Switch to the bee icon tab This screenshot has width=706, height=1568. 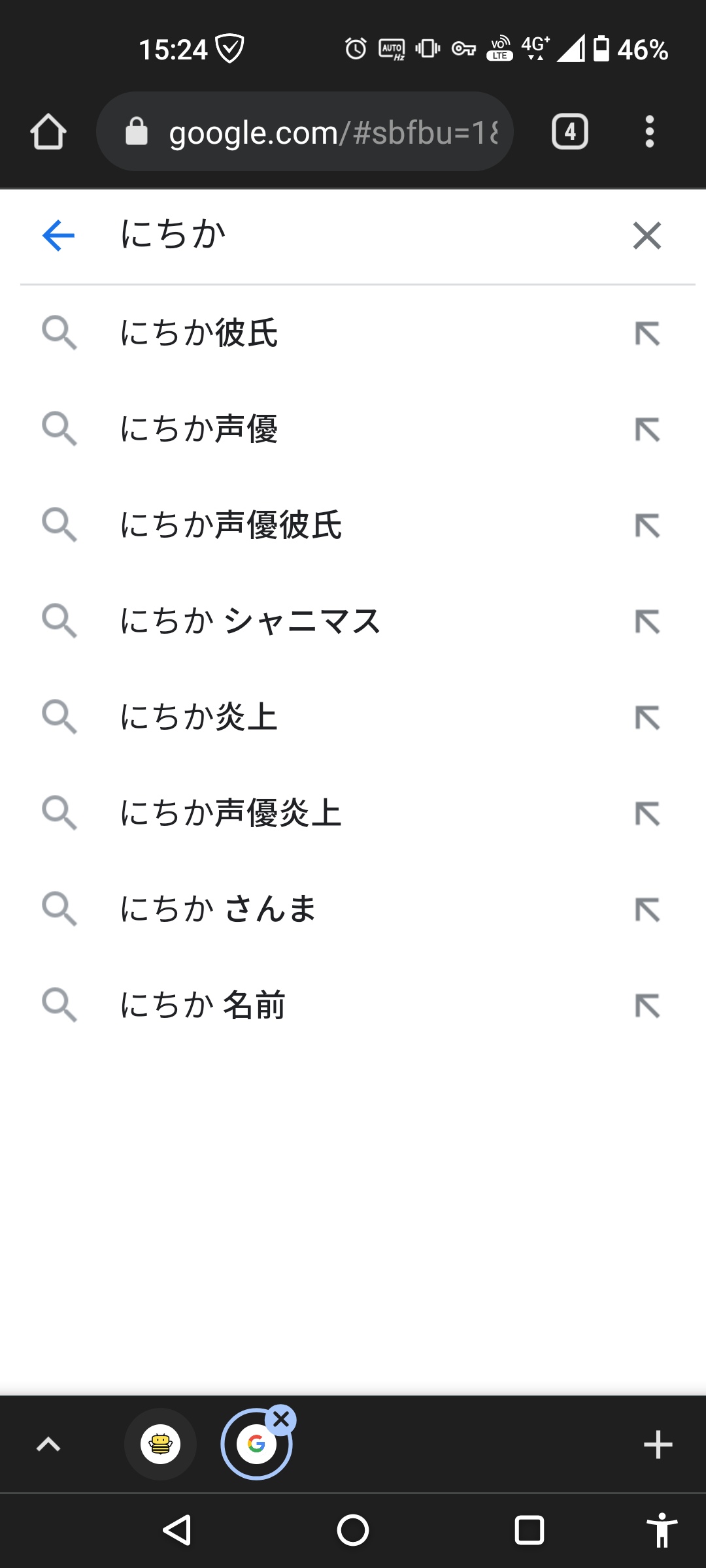(x=160, y=1444)
